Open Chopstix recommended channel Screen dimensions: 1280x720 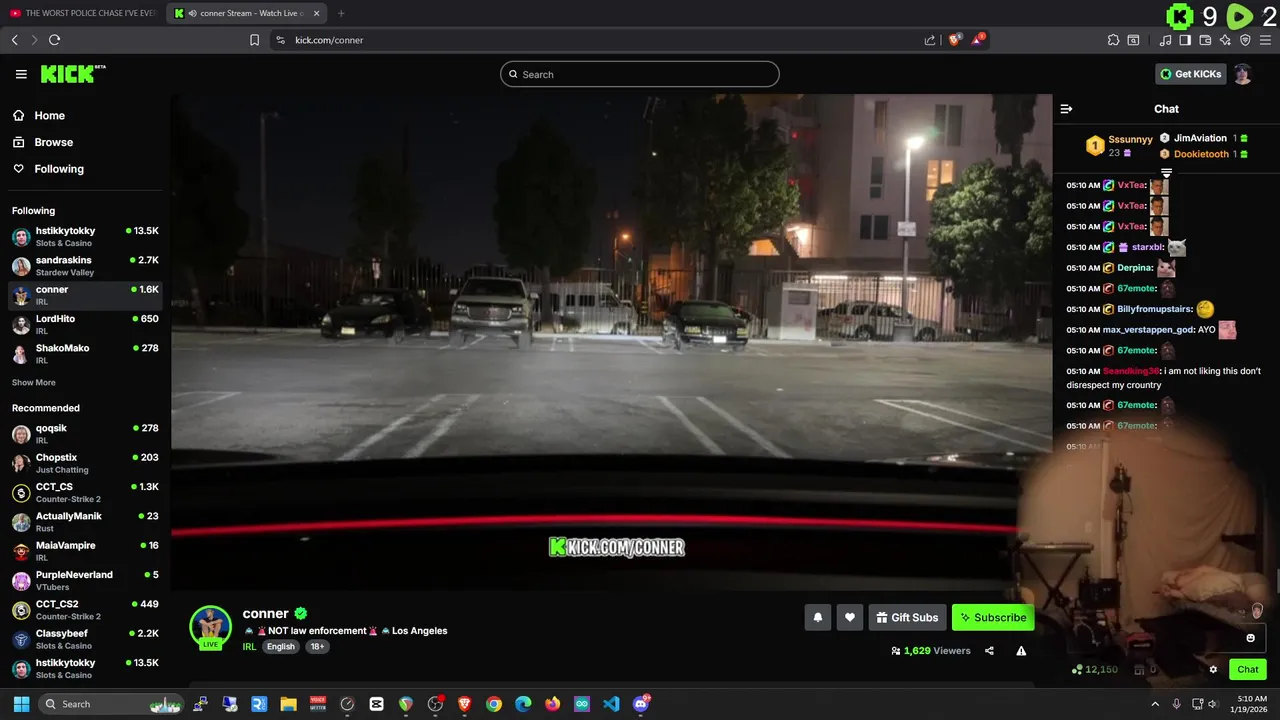tap(85, 463)
